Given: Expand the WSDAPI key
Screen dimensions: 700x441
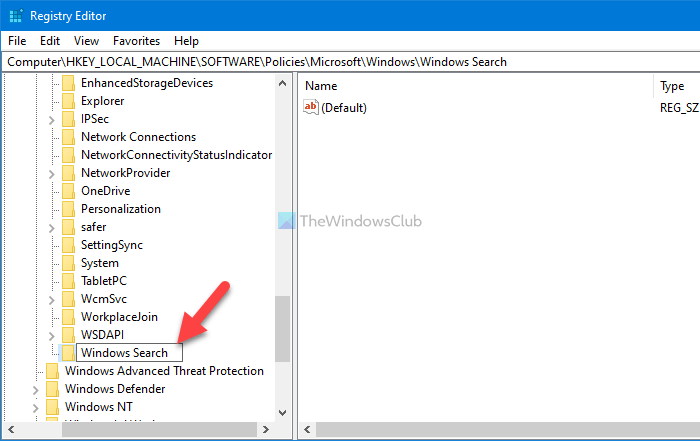Looking at the screenshot, I should point(51,336).
